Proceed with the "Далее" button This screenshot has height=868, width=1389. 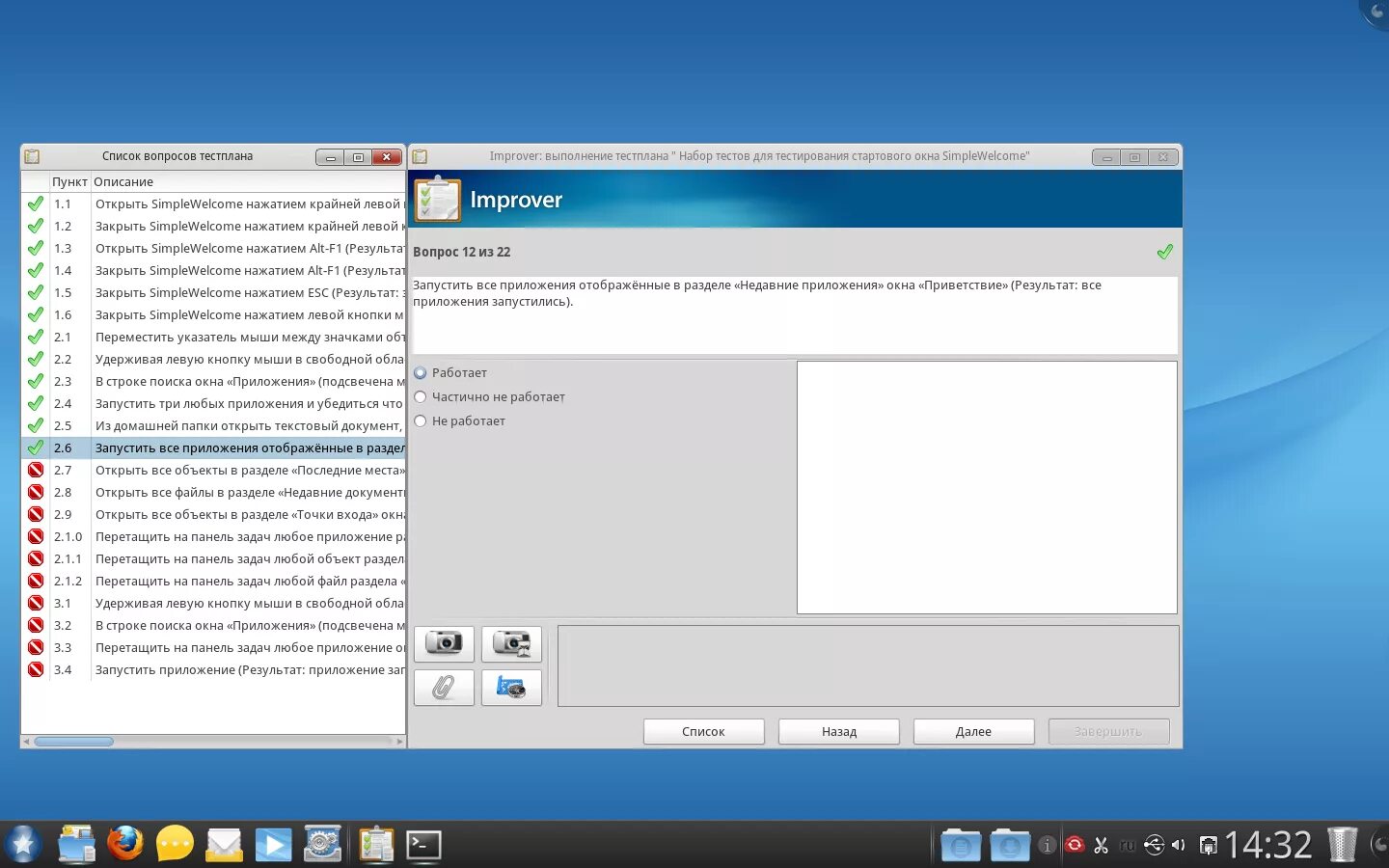click(973, 732)
